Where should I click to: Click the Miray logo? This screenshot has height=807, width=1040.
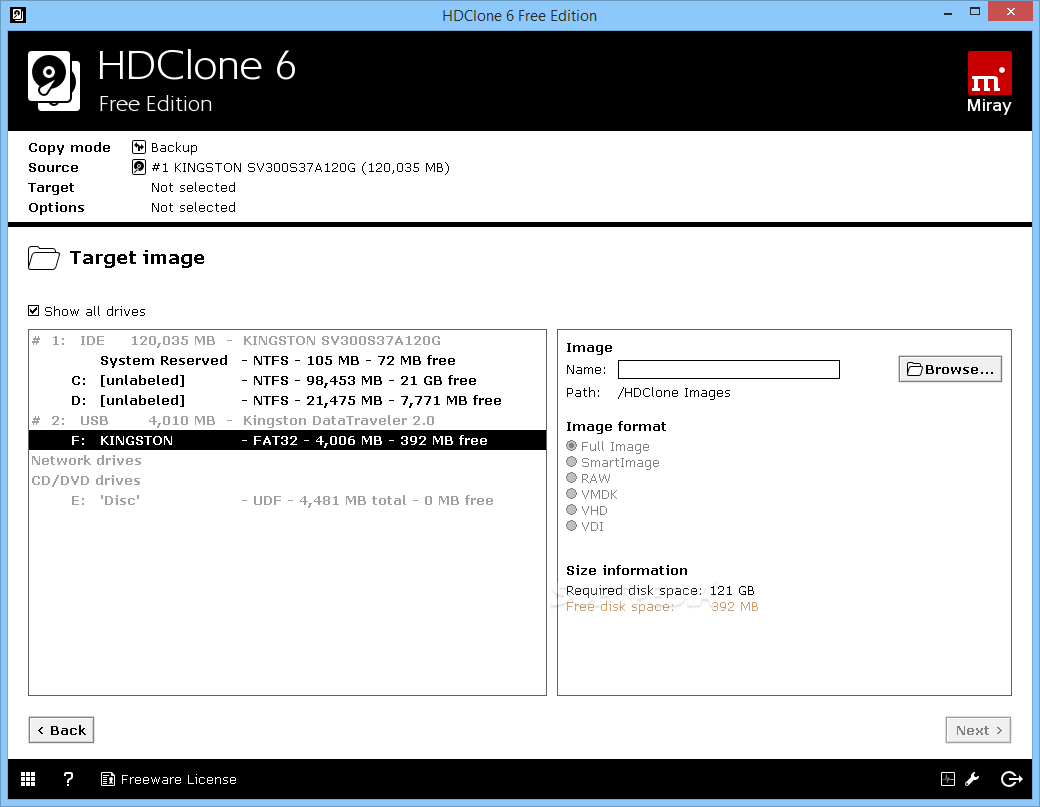[989, 82]
